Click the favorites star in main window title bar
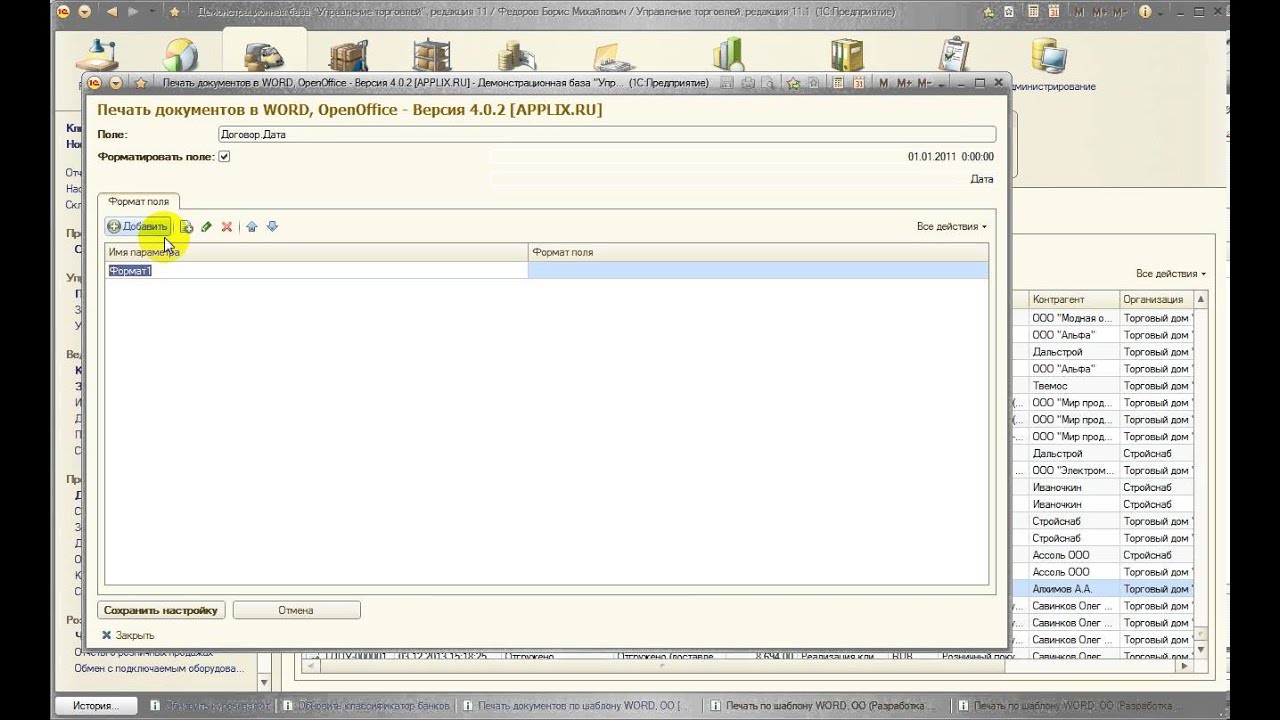The width and height of the screenshot is (1280, 720). click(174, 12)
